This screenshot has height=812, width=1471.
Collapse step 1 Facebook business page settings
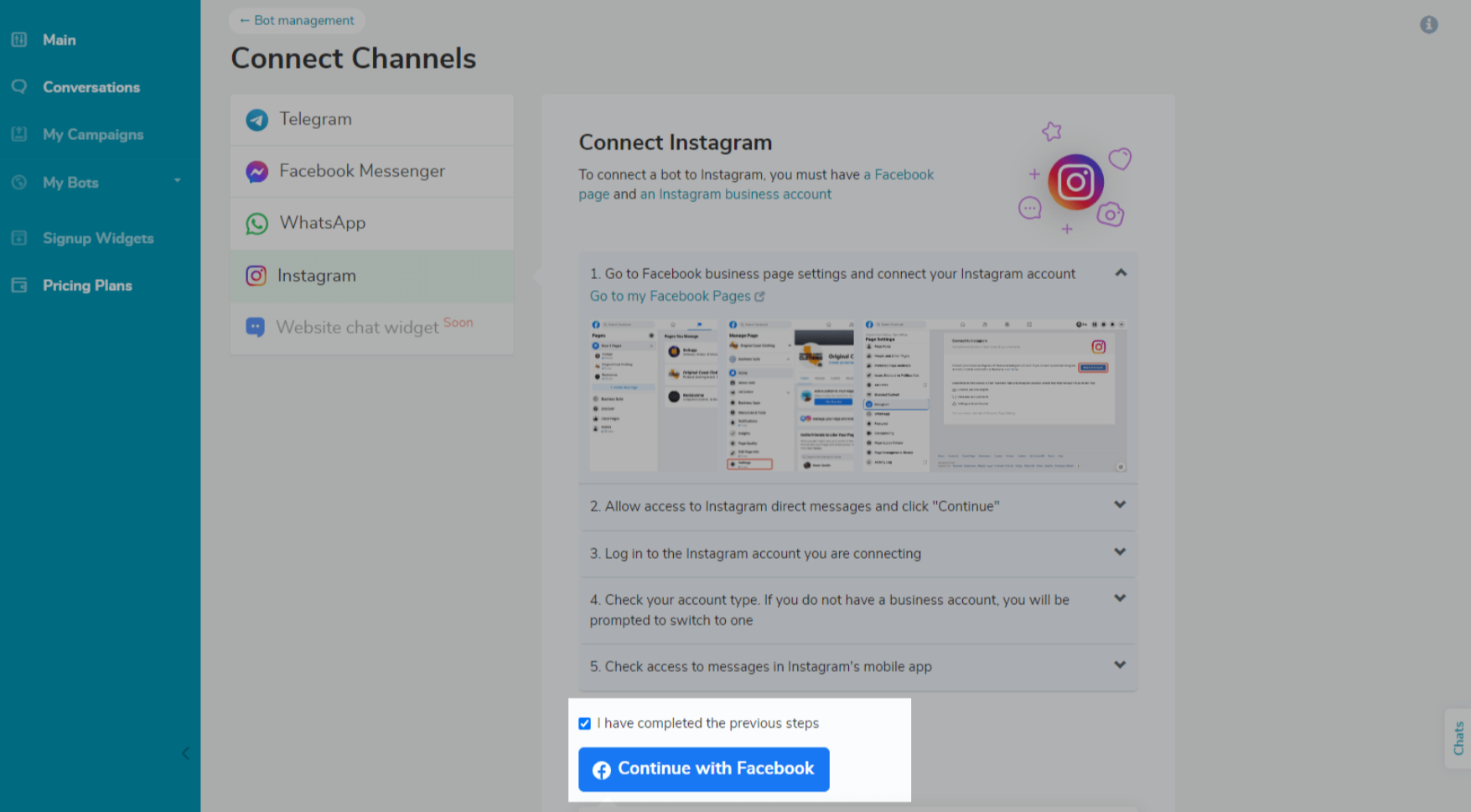coord(1121,273)
